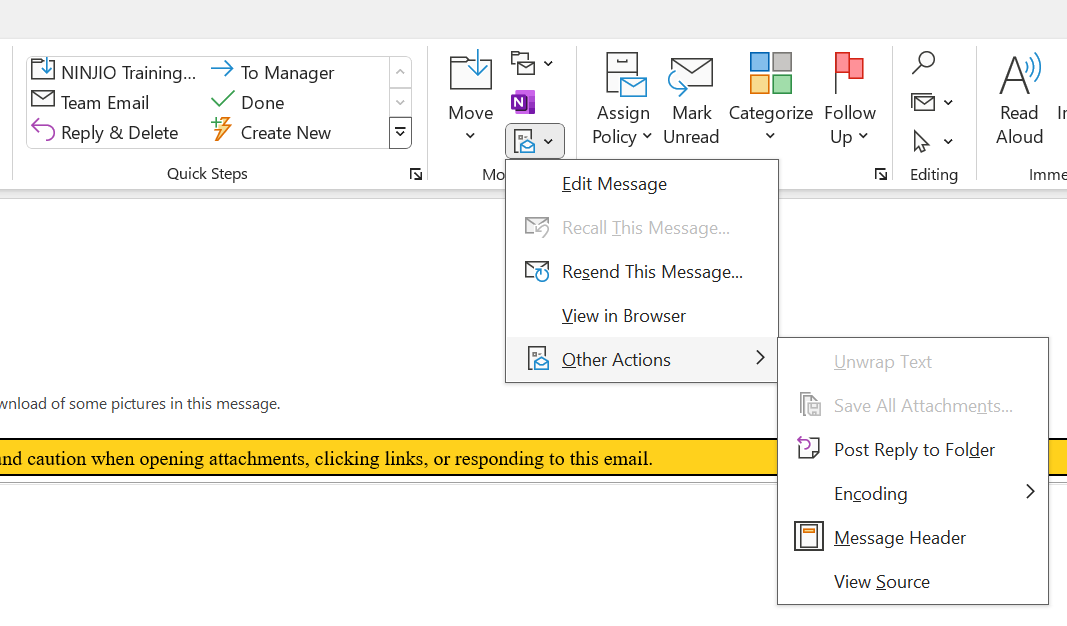Click the Move to folder icon
Screen dimensions: 1067x626
[470, 74]
